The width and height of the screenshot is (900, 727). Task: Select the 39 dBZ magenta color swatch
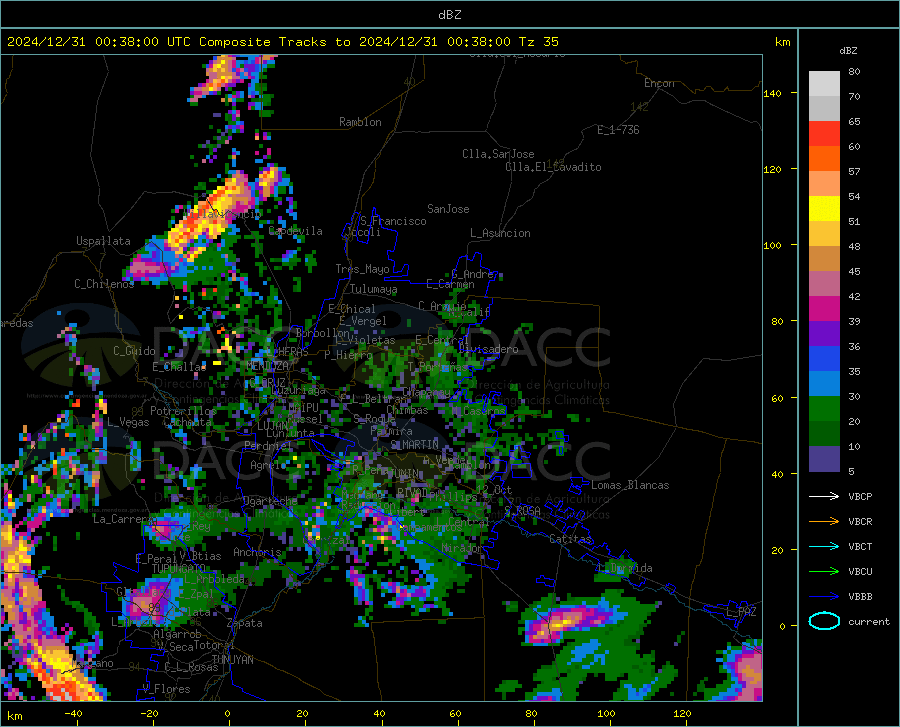pyautogui.click(x=824, y=308)
